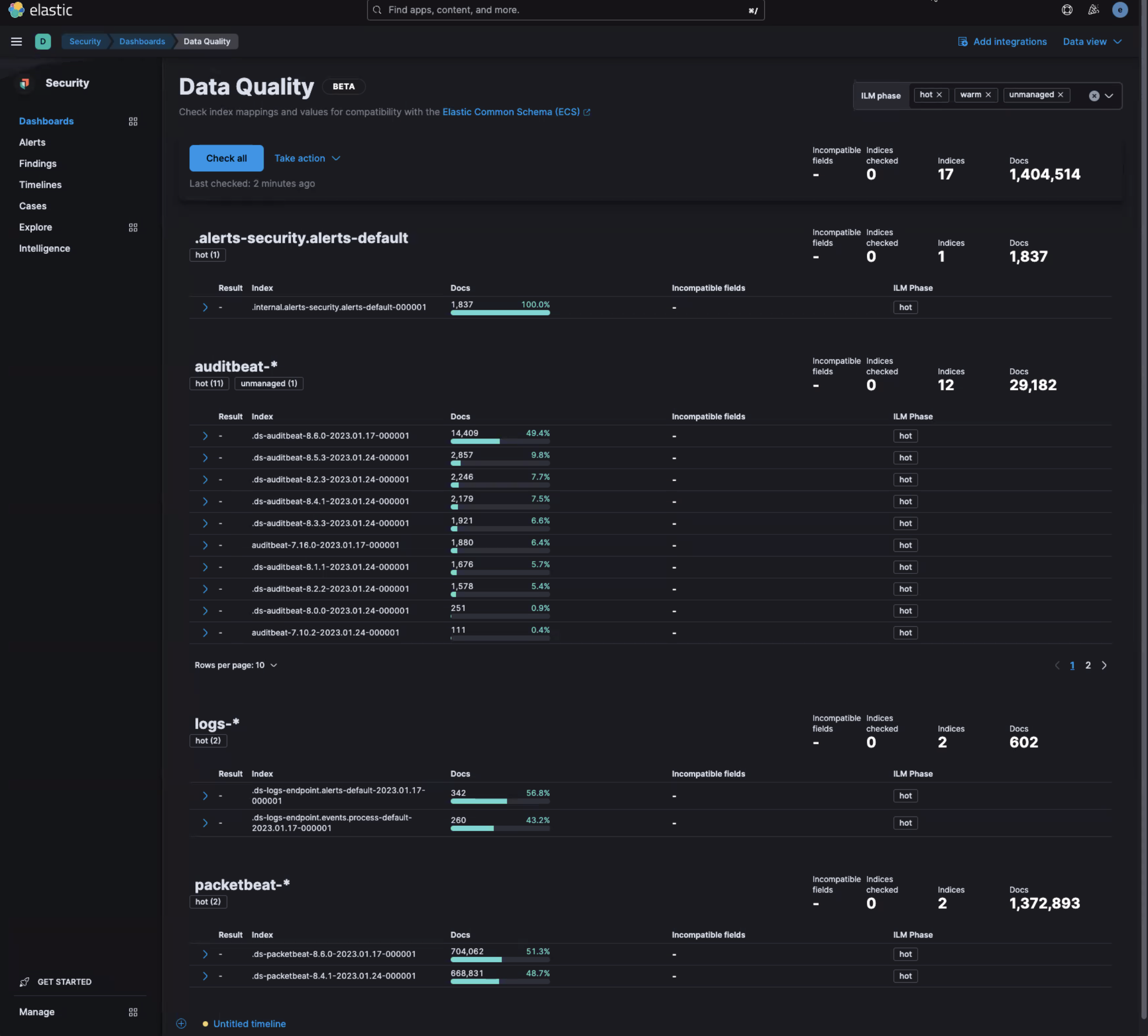Clear all ILM phase selections
1148x1036 pixels.
[1094, 95]
